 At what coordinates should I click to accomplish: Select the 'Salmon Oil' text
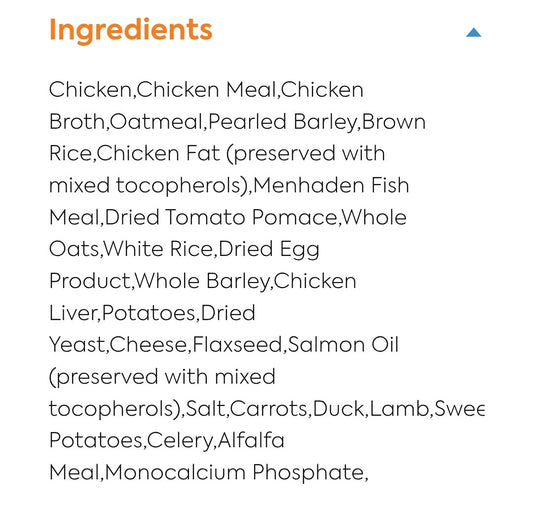(343, 345)
